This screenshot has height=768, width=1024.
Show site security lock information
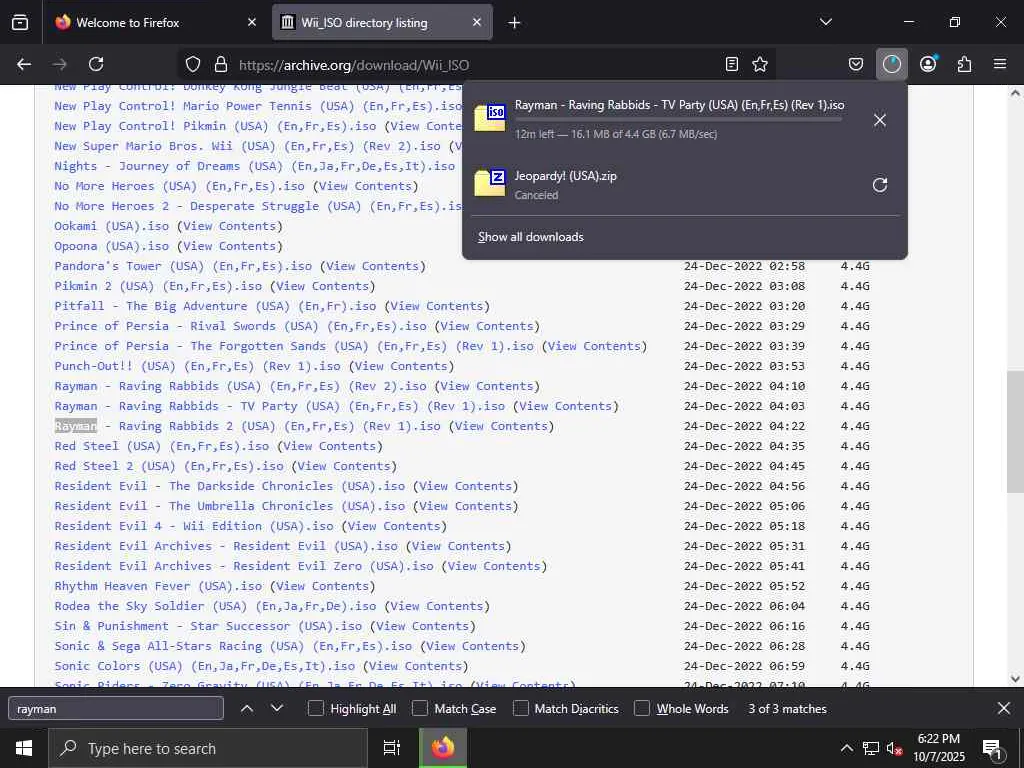[x=221, y=64]
